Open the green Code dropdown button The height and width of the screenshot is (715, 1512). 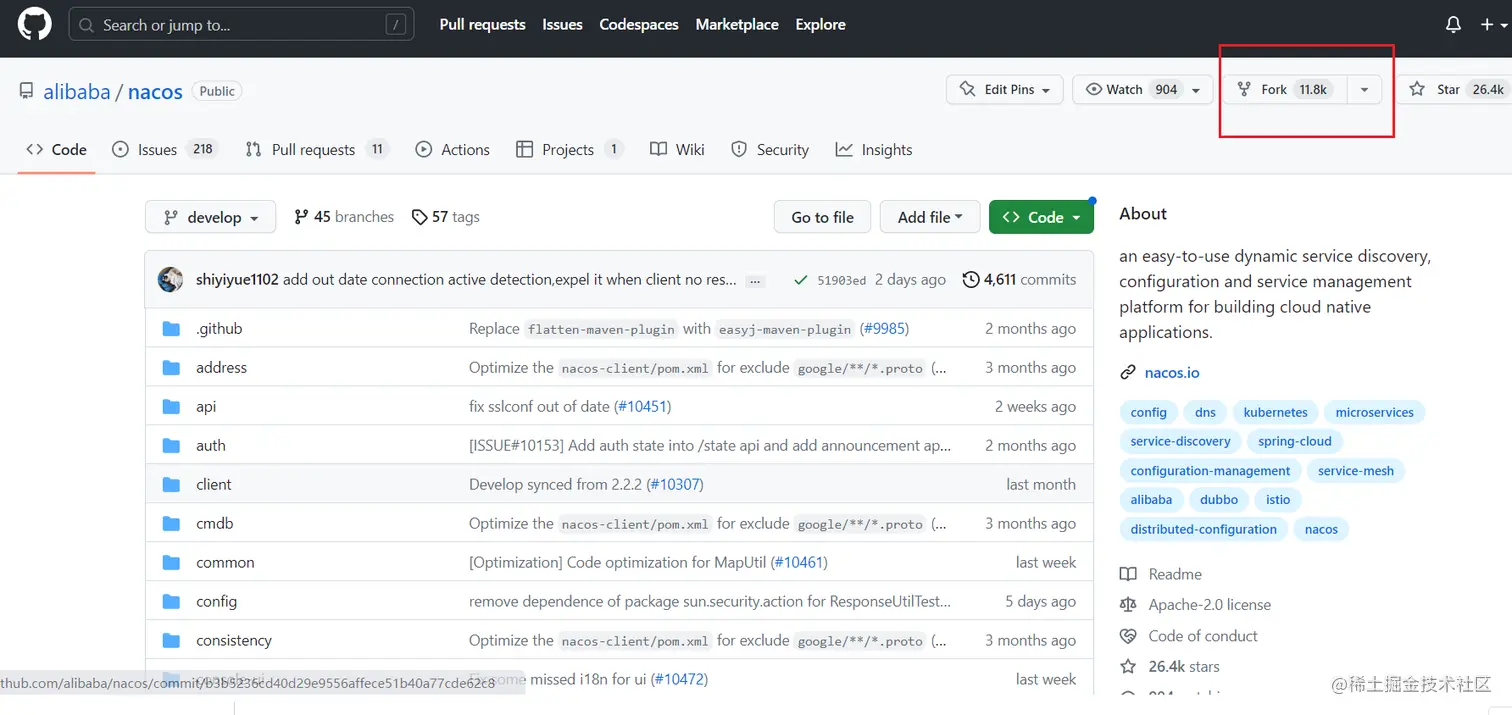[x=1041, y=217]
